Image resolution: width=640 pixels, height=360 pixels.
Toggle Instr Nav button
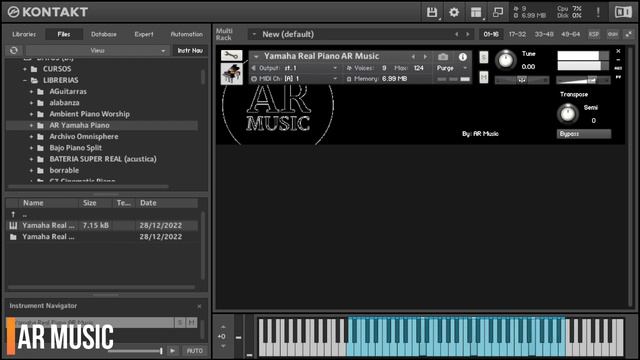pos(190,50)
